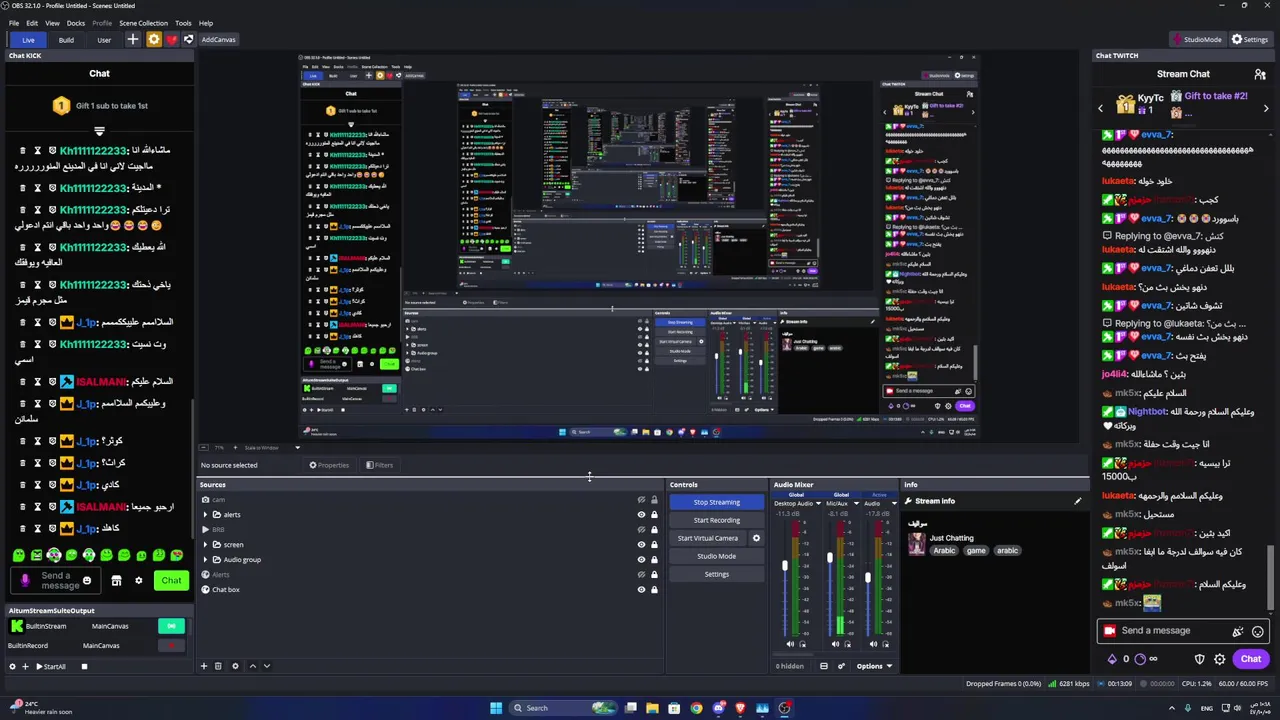The width and height of the screenshot is (1280, 720).
Task: Move source down with the down arrow
Action: pos(266,666)
